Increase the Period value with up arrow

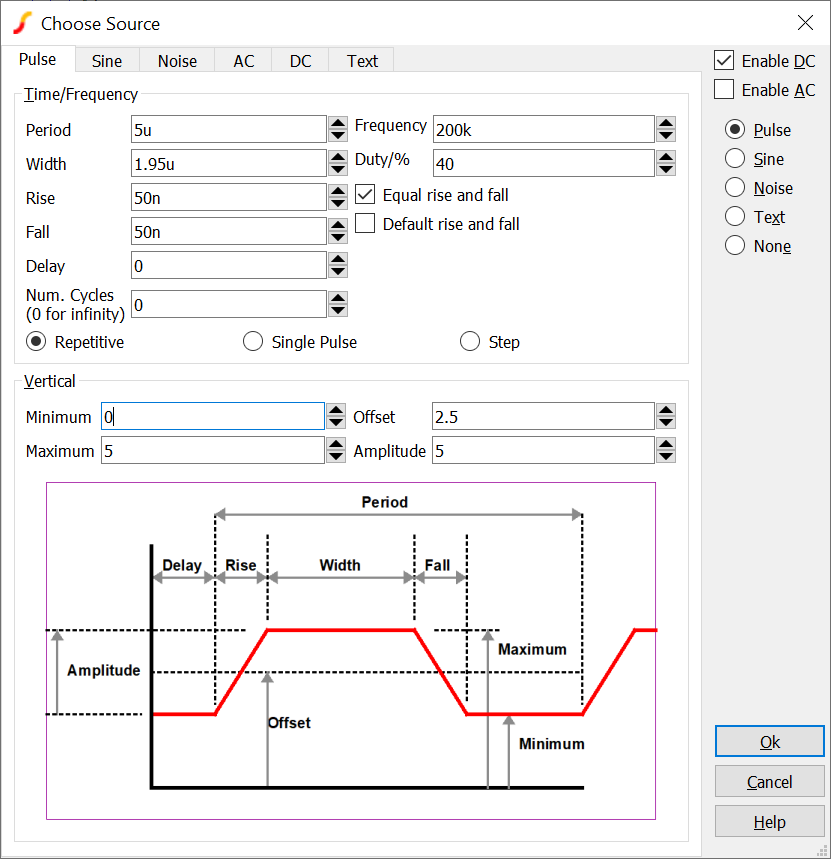[x=338, y=123]
